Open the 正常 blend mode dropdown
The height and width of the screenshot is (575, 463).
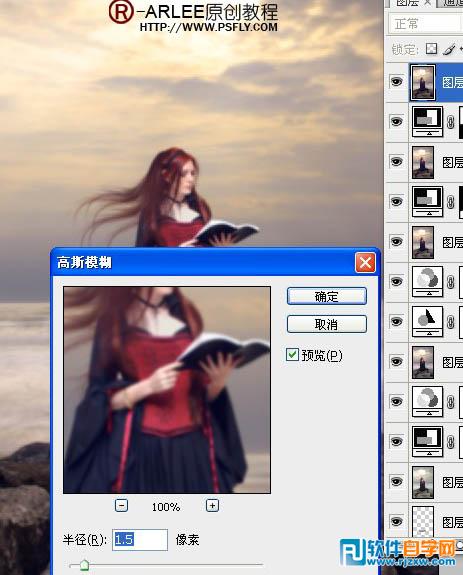point(425,24)
